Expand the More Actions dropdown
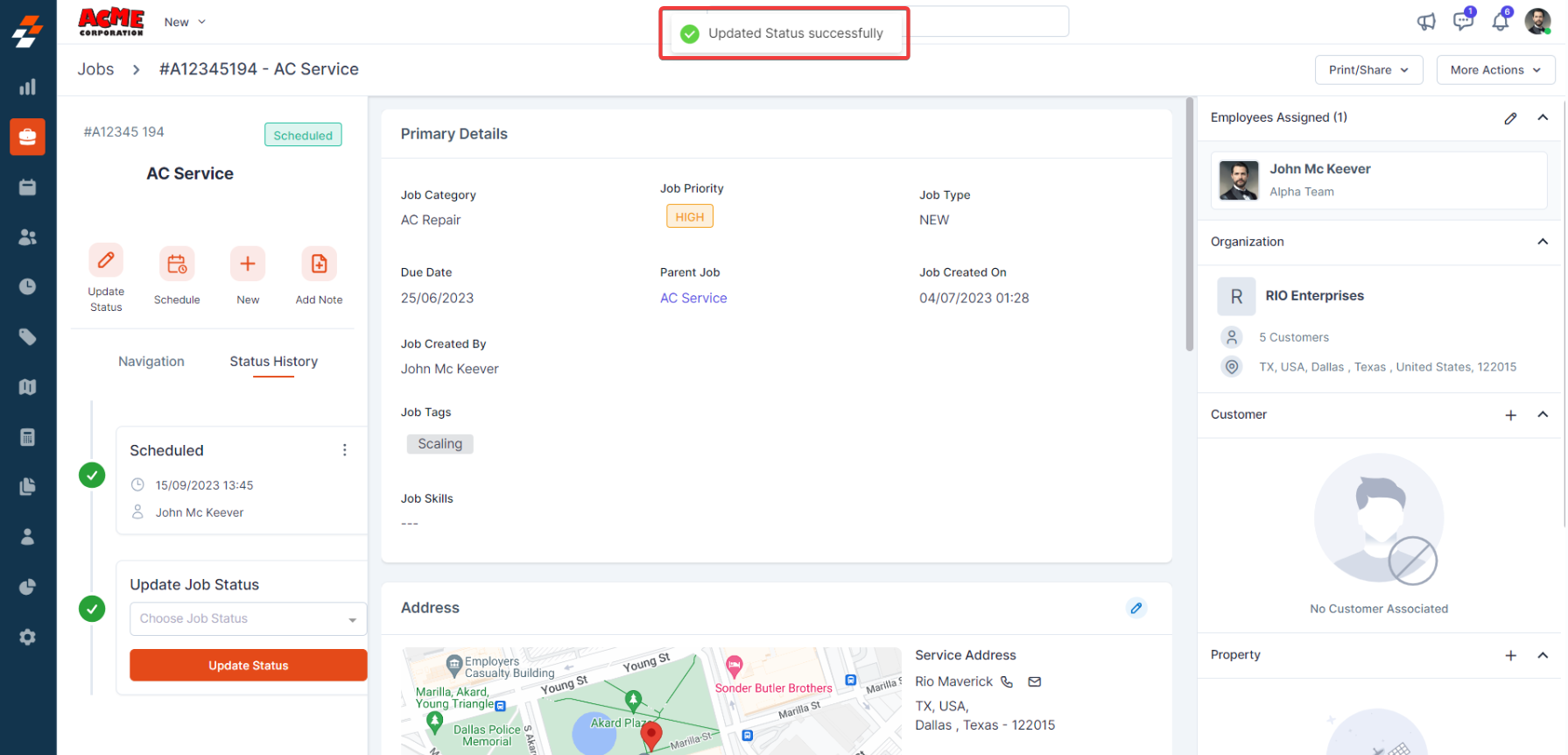 (x=1494, y=70)
